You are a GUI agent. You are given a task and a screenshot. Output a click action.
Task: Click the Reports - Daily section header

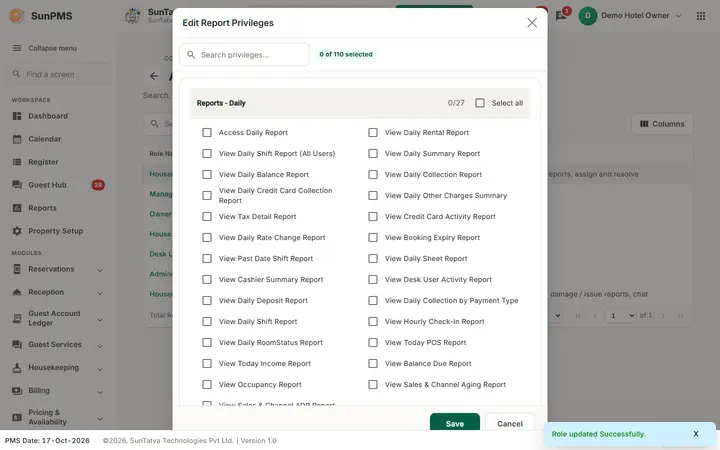[360, 103]
